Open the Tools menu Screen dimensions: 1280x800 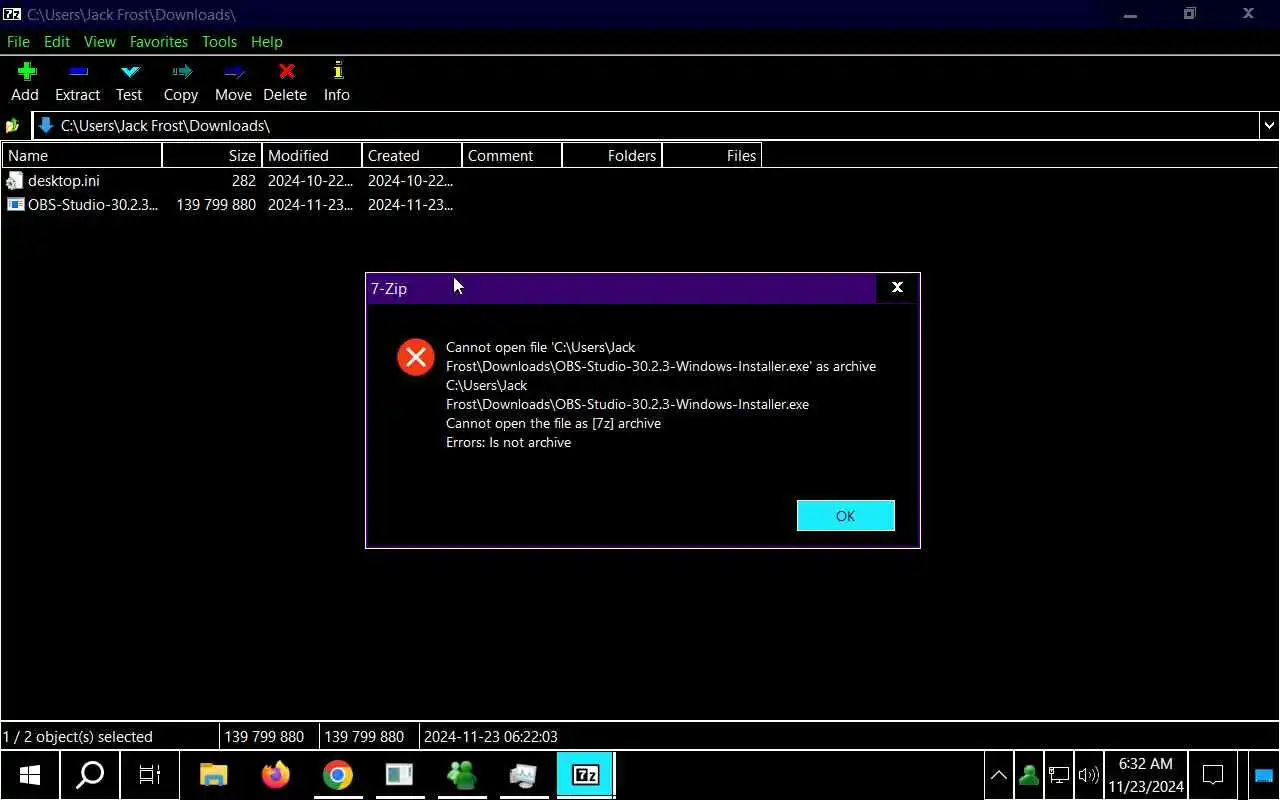pos(219,42)
